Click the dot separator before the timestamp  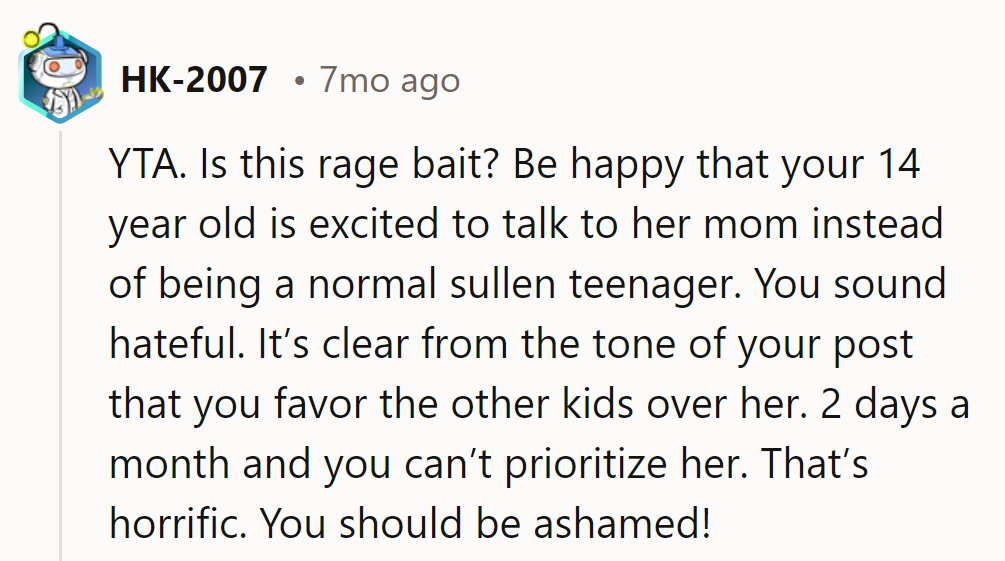(x=299, y=80)
